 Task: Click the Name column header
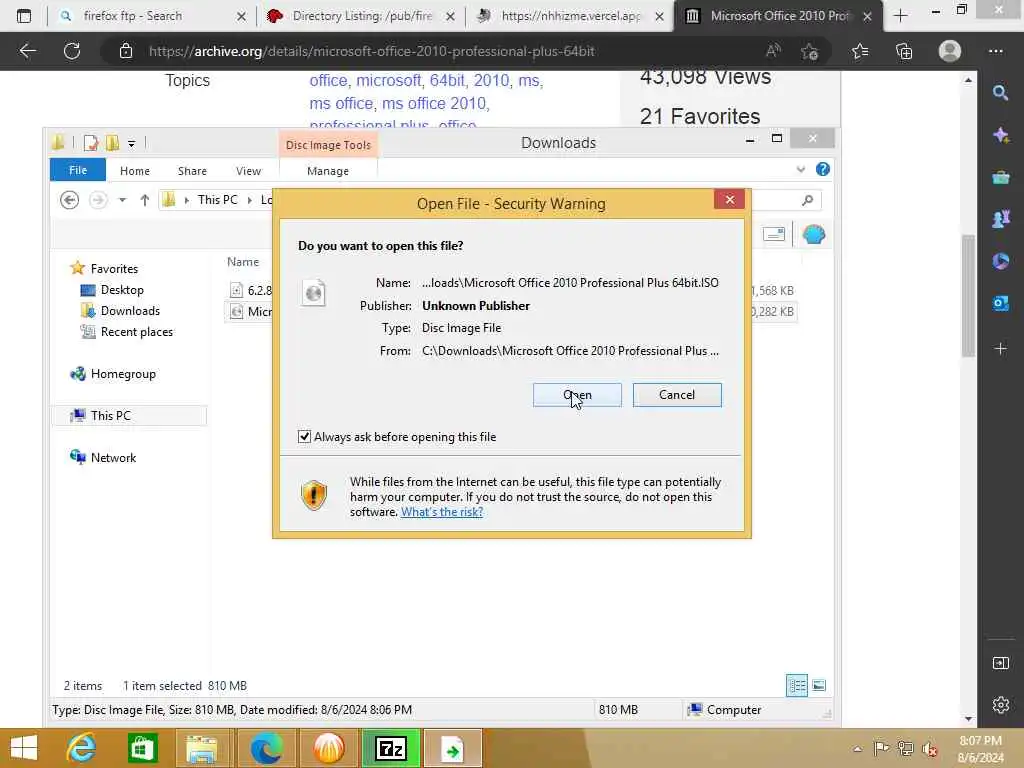pos(243,261)
